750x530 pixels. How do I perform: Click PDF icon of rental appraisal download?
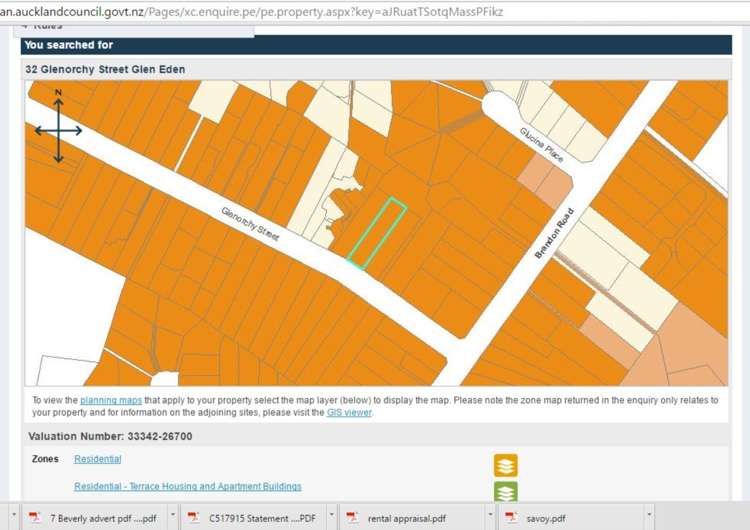[352, 517]
